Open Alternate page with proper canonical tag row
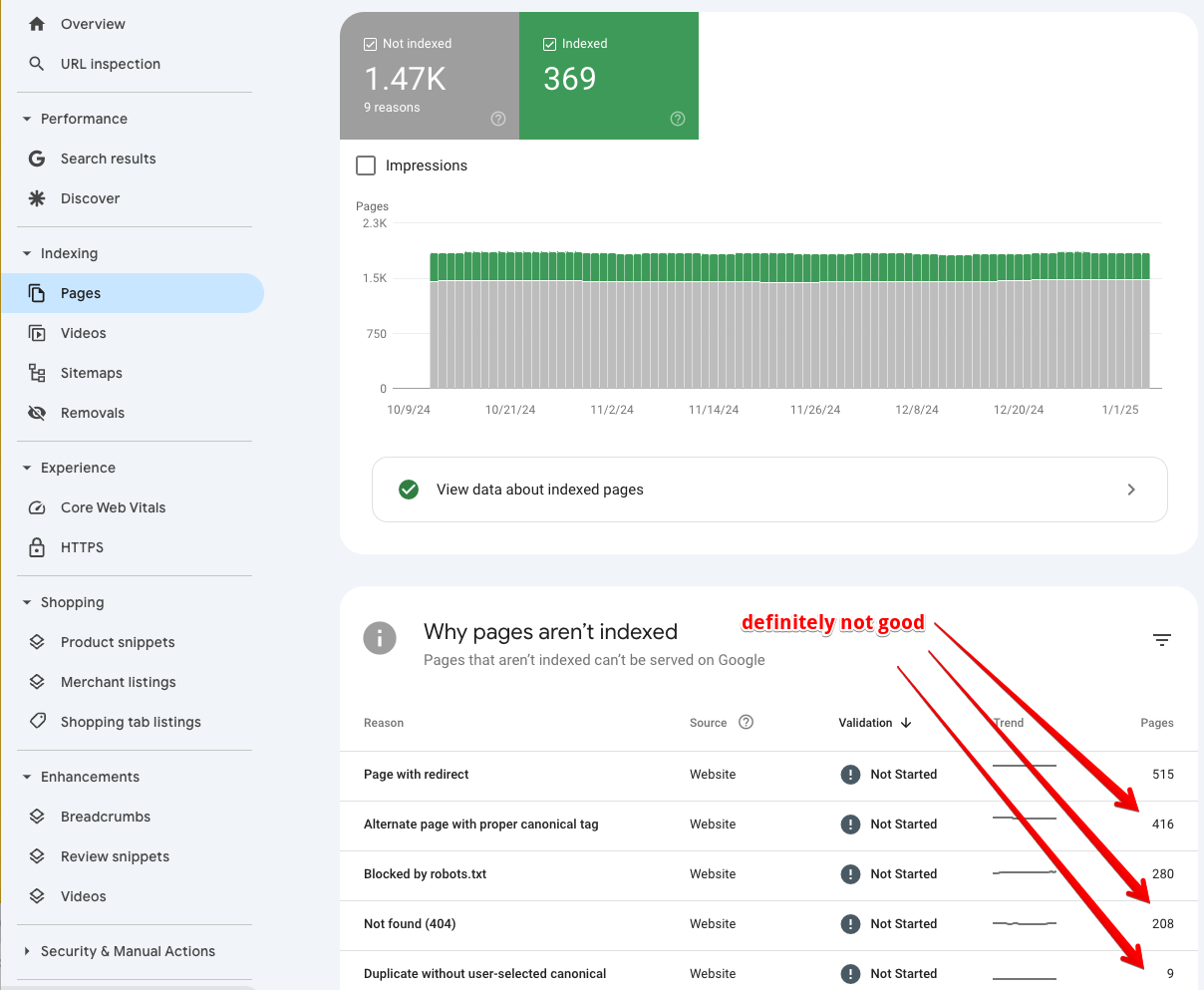The width and height of the screenshot is (1204, 990). tap(768, 825)
